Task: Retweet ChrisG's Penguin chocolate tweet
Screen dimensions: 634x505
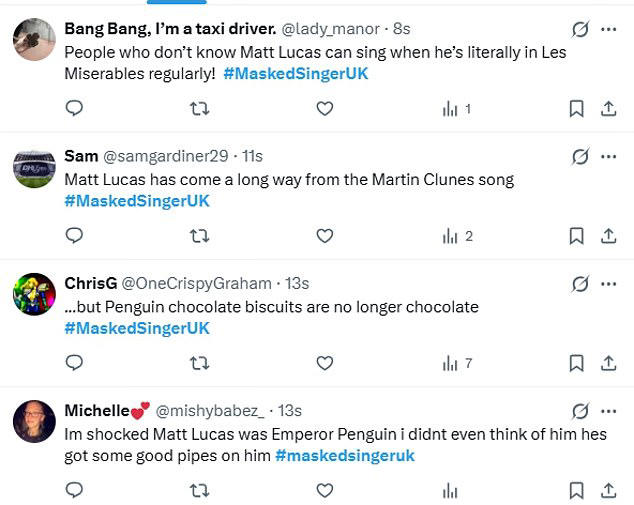Action: tap(199, 363)
